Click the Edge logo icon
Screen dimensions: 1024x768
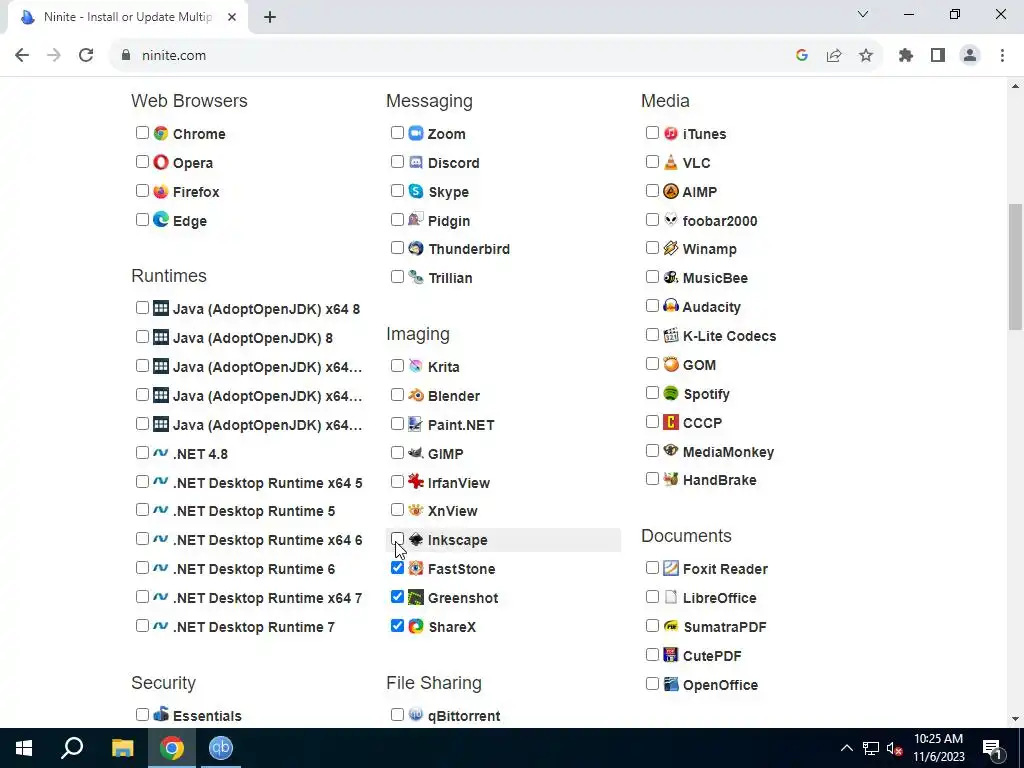(161, 220)
